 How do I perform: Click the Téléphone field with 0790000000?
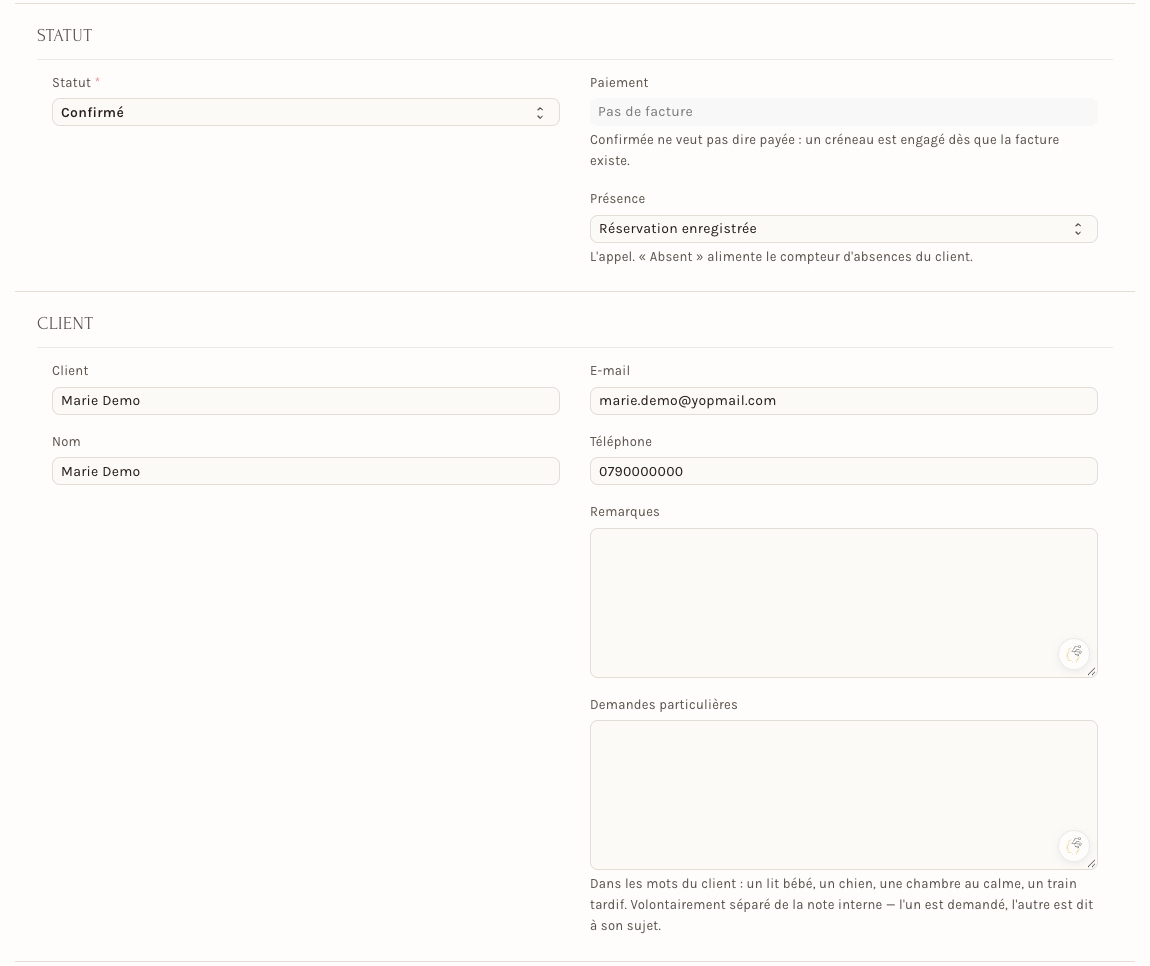pos(843,471)
